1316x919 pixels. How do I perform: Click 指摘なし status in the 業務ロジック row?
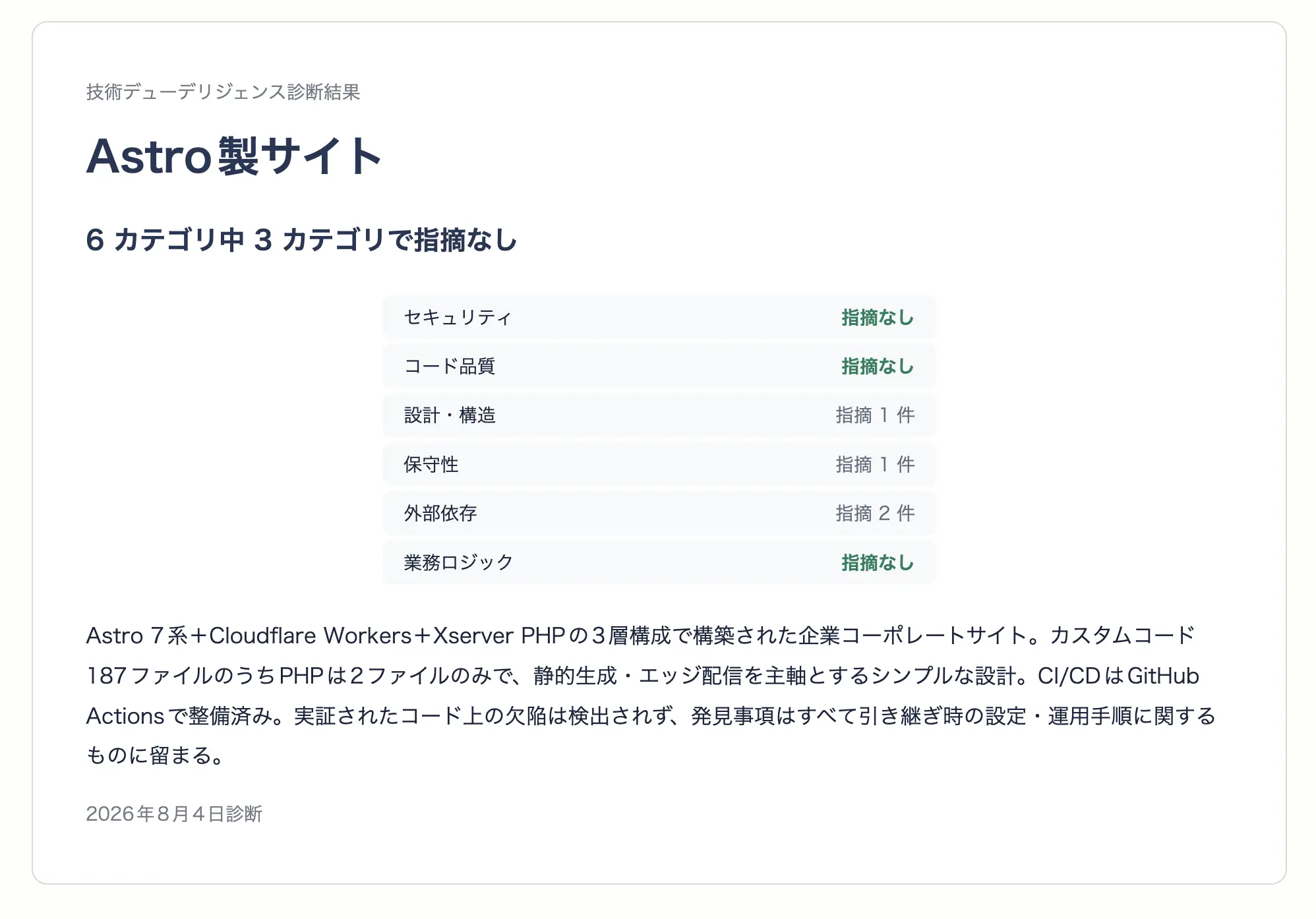click(878, 562)
